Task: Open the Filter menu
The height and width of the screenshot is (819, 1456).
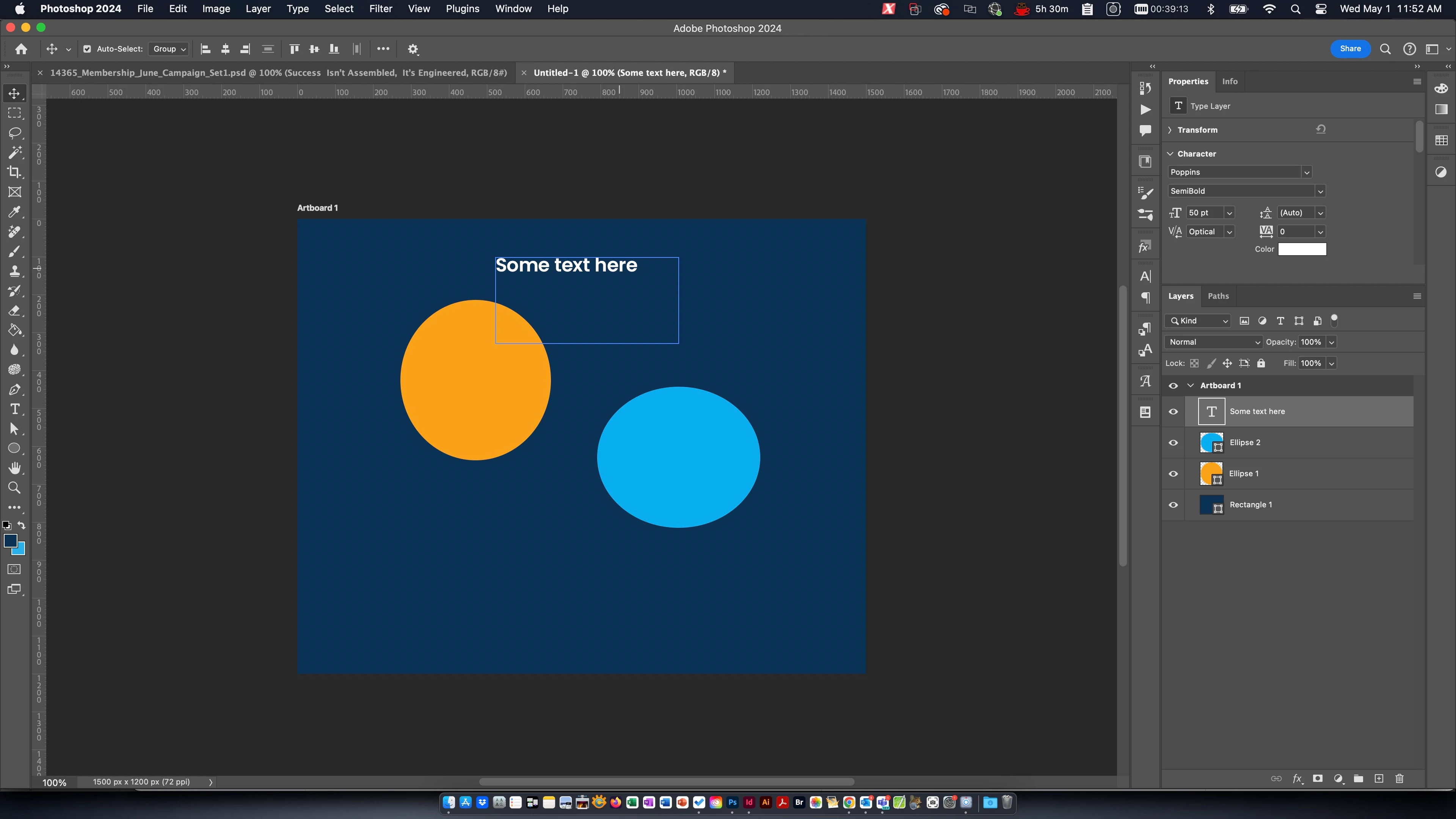Action: click(380, 8)
